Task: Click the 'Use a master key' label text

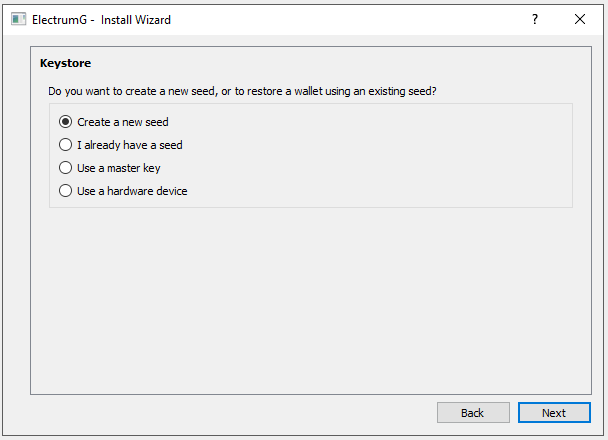Action: [119, 168]
